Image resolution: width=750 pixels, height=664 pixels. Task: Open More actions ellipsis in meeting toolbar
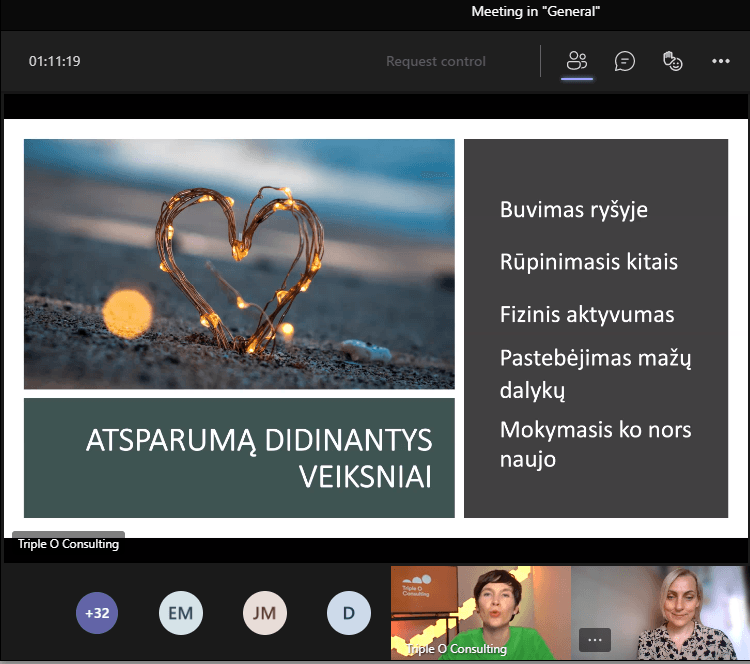coord(721,61)
